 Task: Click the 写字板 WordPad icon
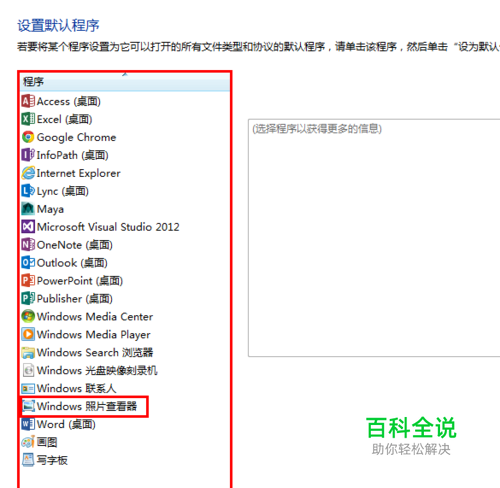click(28, 460)
